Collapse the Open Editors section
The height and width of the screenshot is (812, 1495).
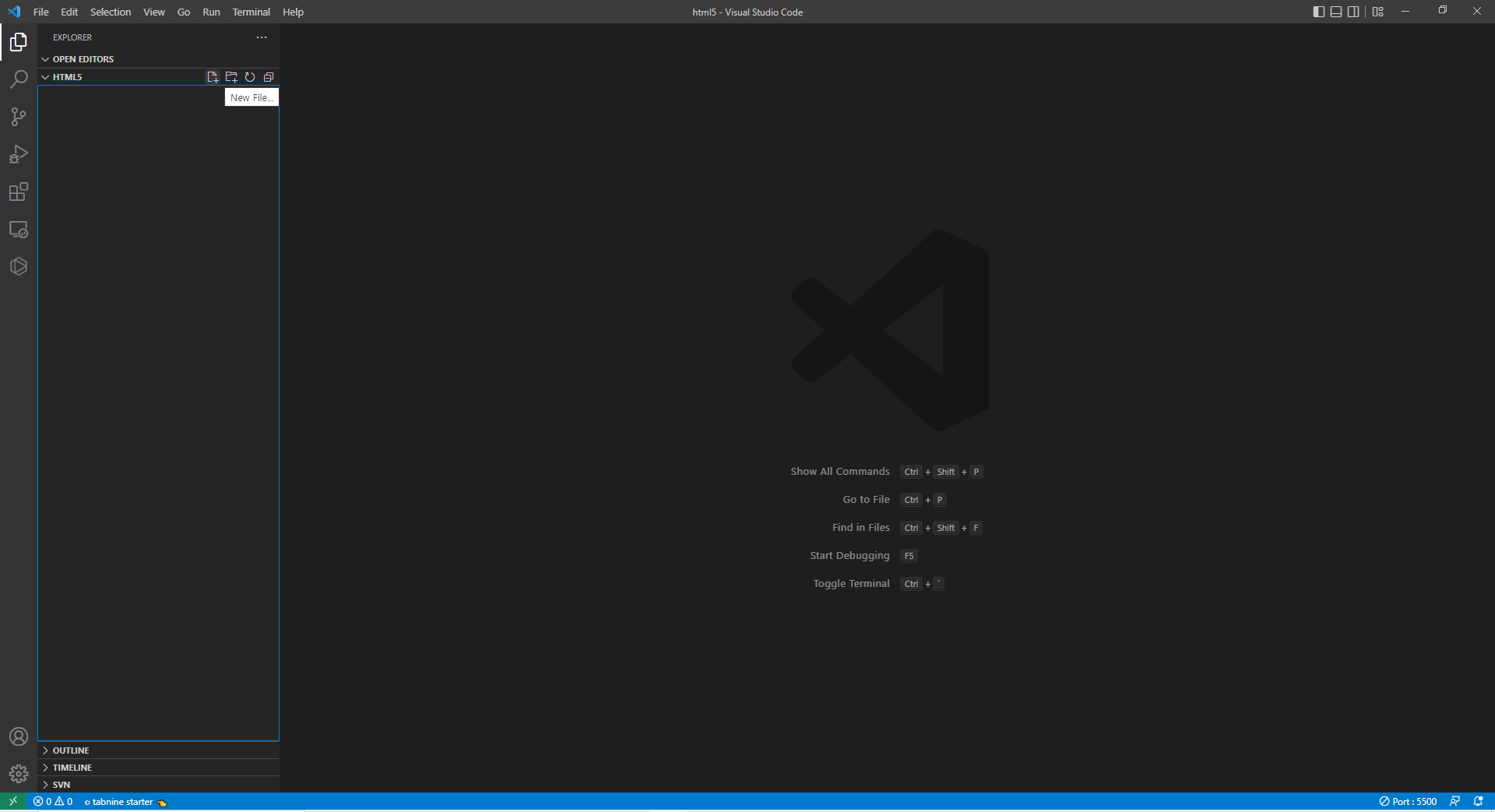(x=158, y=59)
